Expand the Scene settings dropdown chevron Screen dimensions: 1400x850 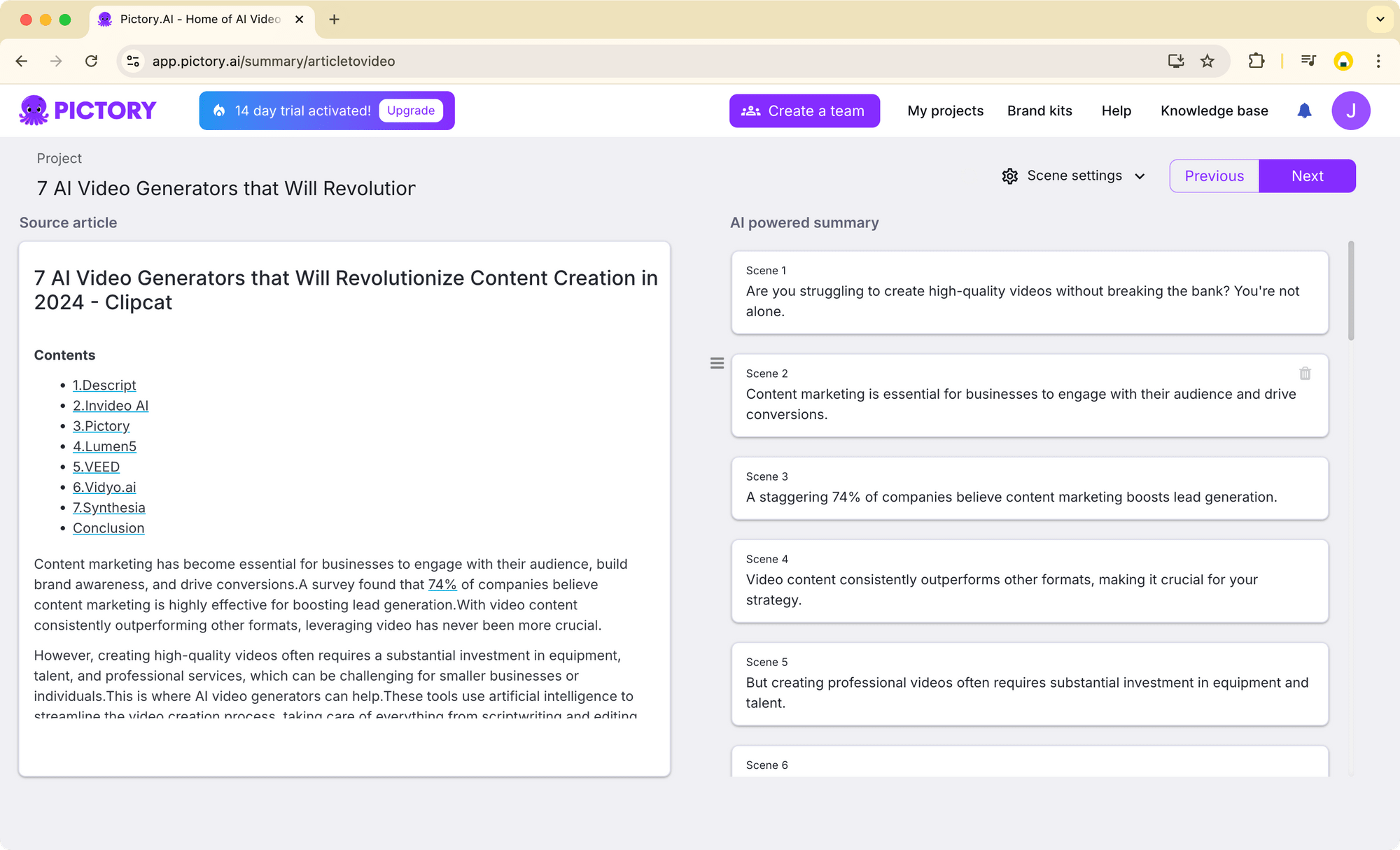pyautogui.click(x=1140, y=176)
